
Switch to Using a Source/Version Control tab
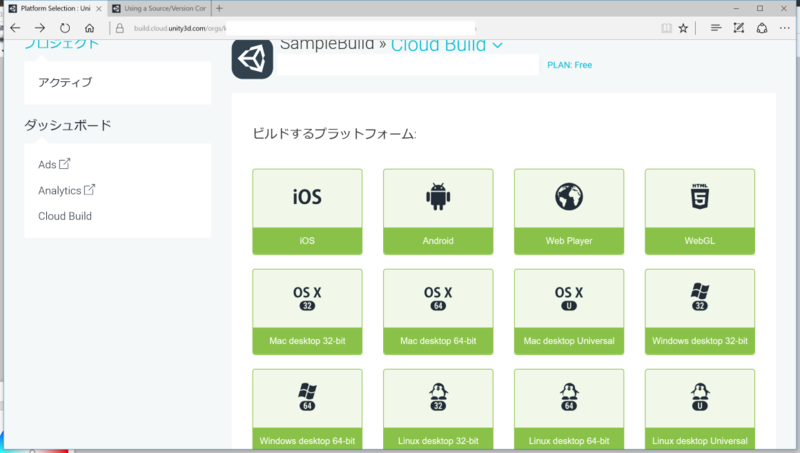point(160,8)
